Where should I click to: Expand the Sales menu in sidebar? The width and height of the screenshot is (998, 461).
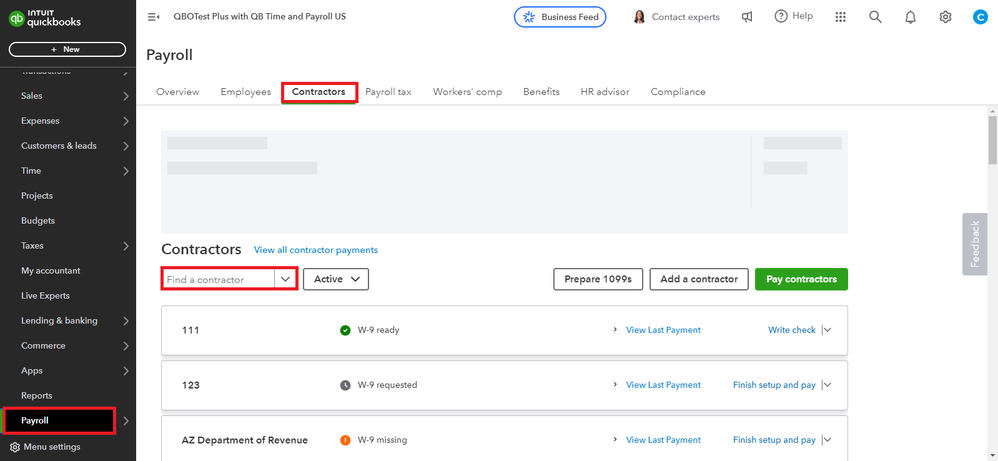pos(125,96)
